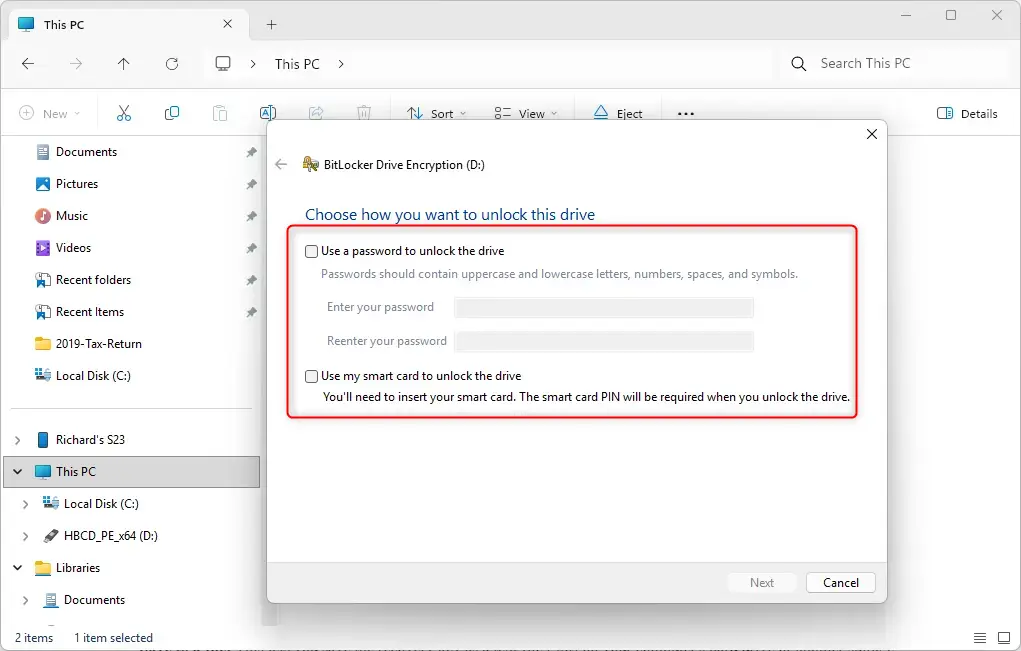Close the This PC tab

click(x=227, y=24)
